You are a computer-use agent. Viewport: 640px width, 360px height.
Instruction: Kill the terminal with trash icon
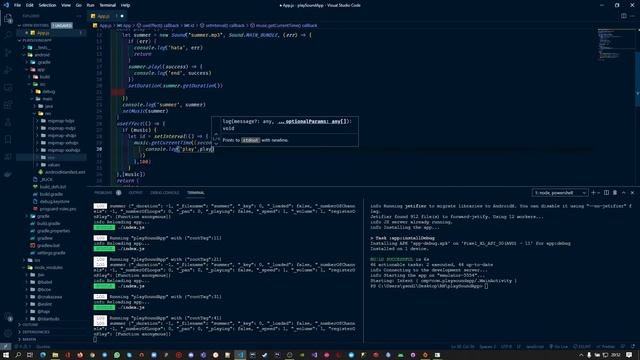[615, 193]
